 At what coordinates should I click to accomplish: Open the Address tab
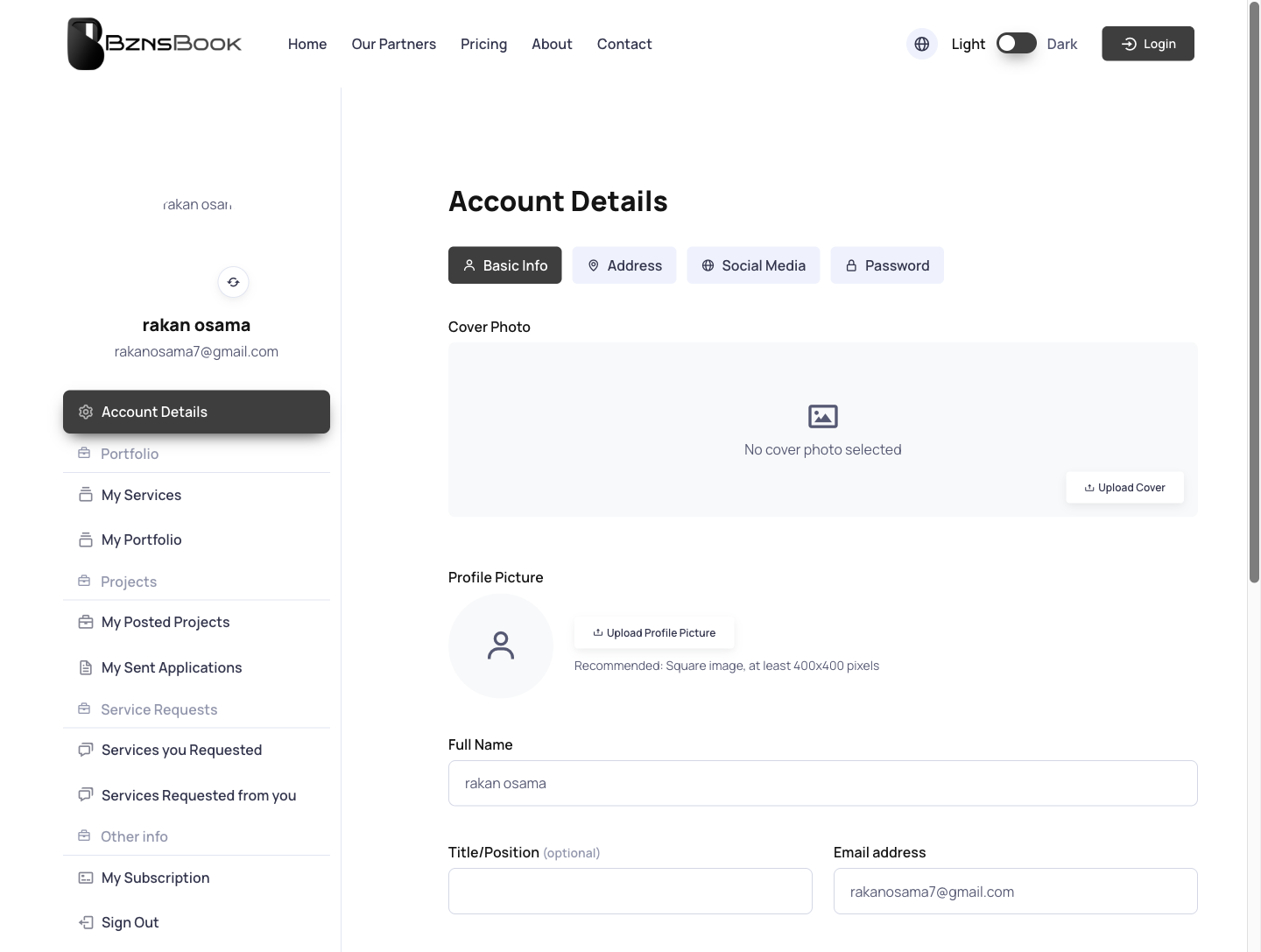click(624, 265)
